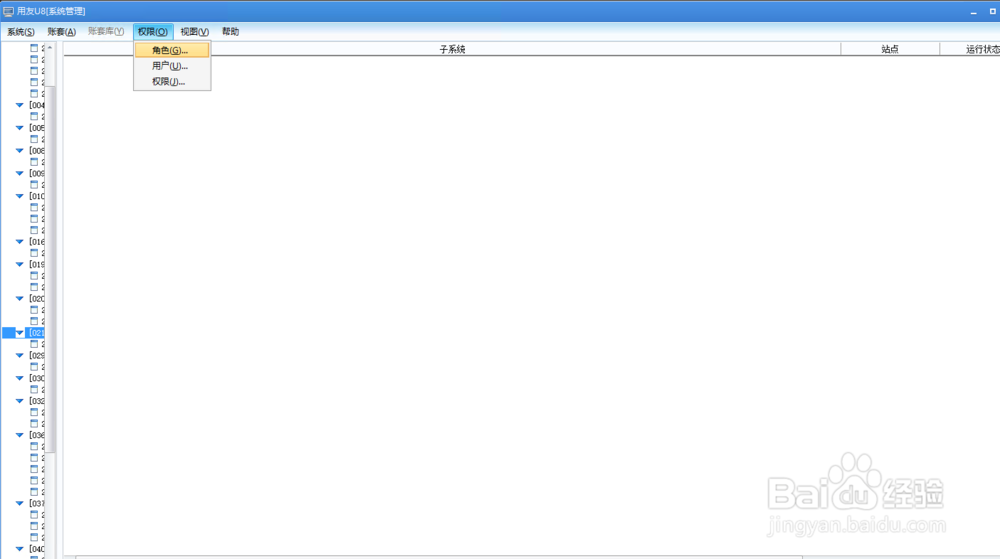Collapse the [030 account node
The height and width of the screenshot is (559, 1000).
click(20, 378)
